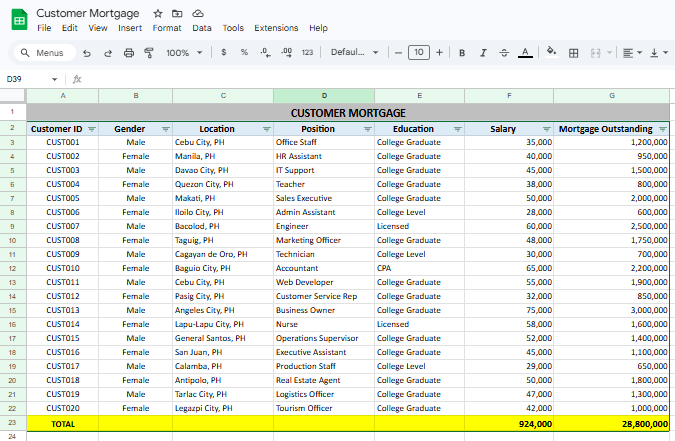Click the font size field
The image size is (675, 441).
[419, 53]
